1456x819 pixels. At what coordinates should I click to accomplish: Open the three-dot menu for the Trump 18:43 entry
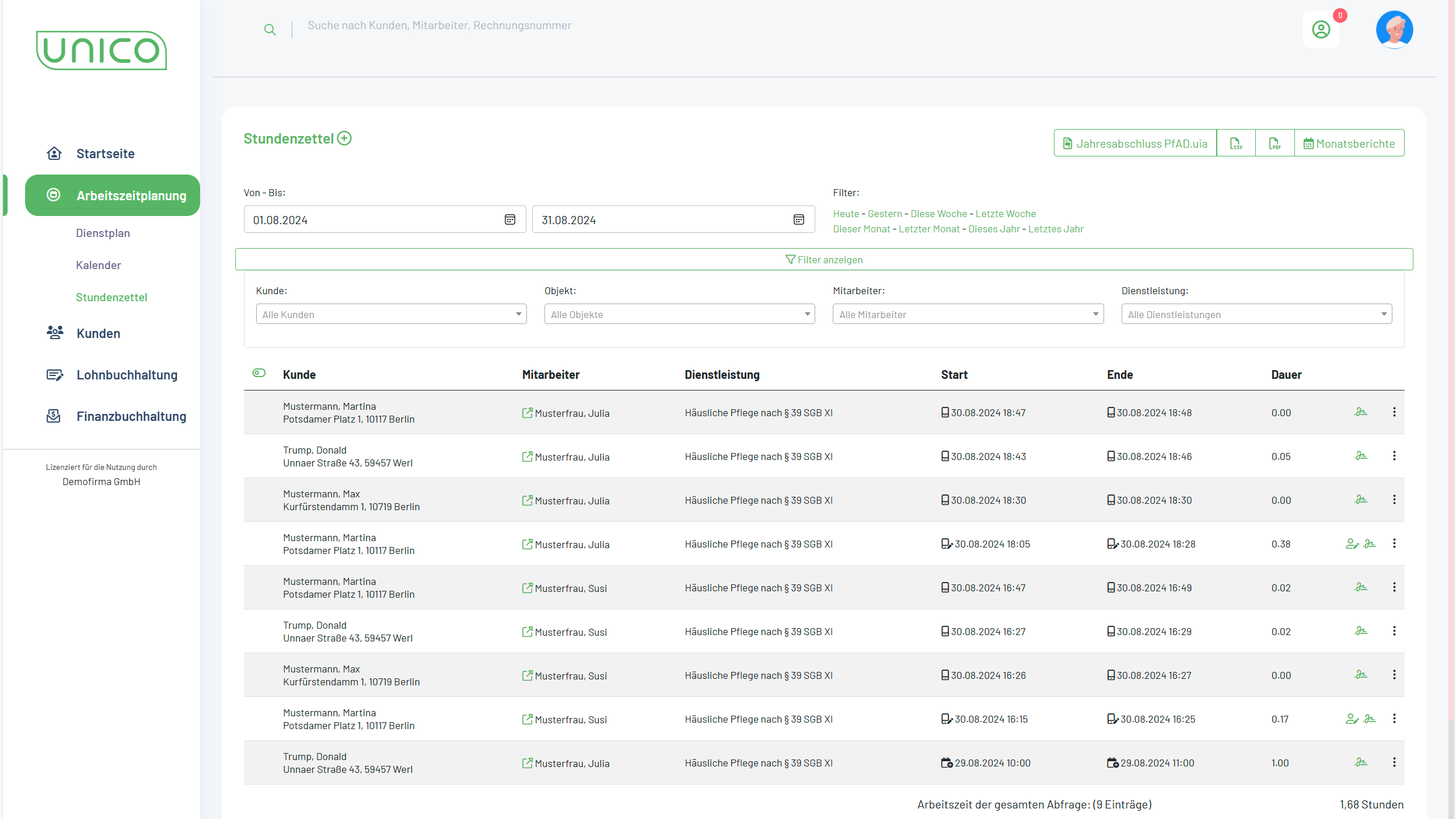click(x=1394, y=456)
